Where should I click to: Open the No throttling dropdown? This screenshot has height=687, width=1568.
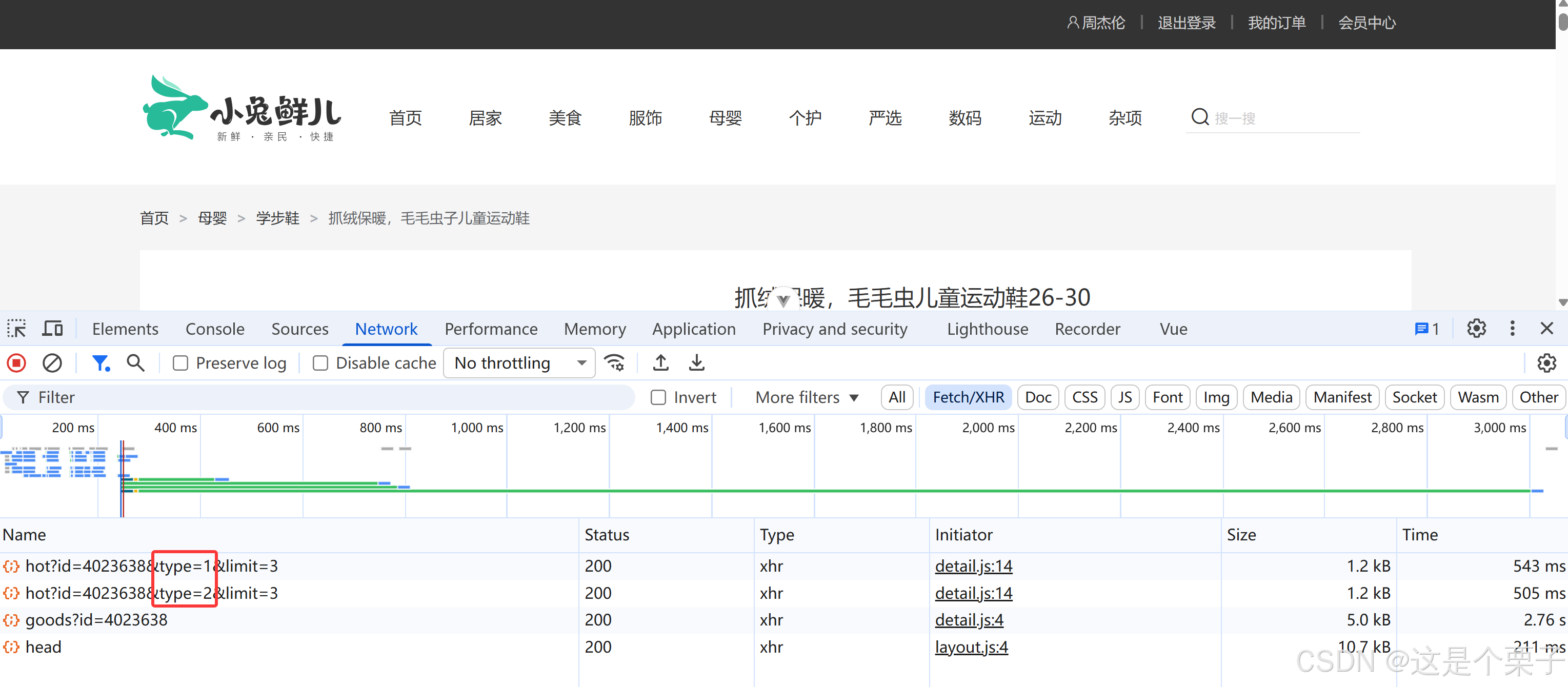click(519, 363)
